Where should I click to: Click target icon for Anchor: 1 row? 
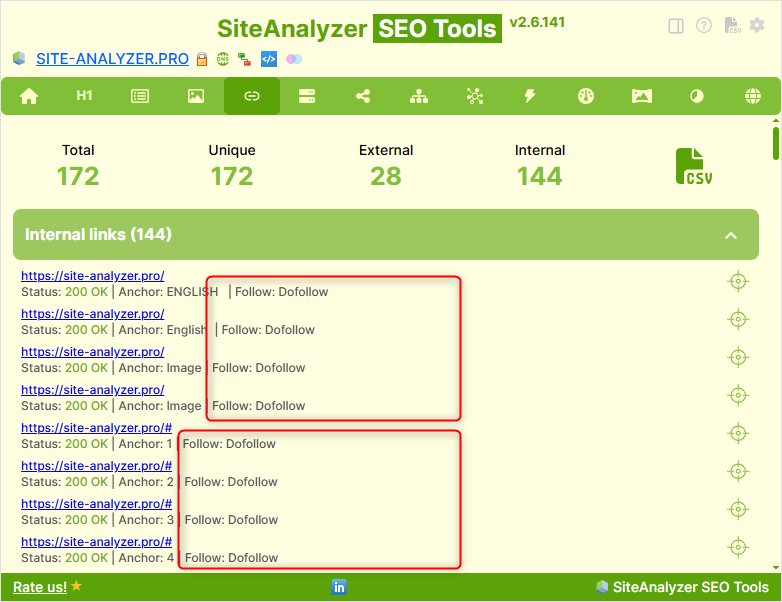click(738, 433)
